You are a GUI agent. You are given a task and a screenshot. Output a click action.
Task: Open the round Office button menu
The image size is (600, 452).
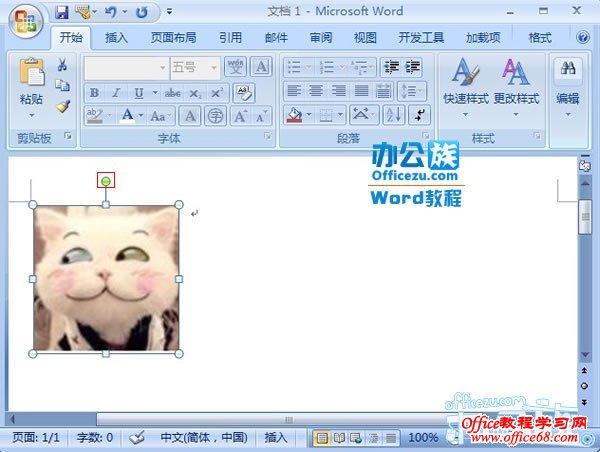tap(25, 21)
